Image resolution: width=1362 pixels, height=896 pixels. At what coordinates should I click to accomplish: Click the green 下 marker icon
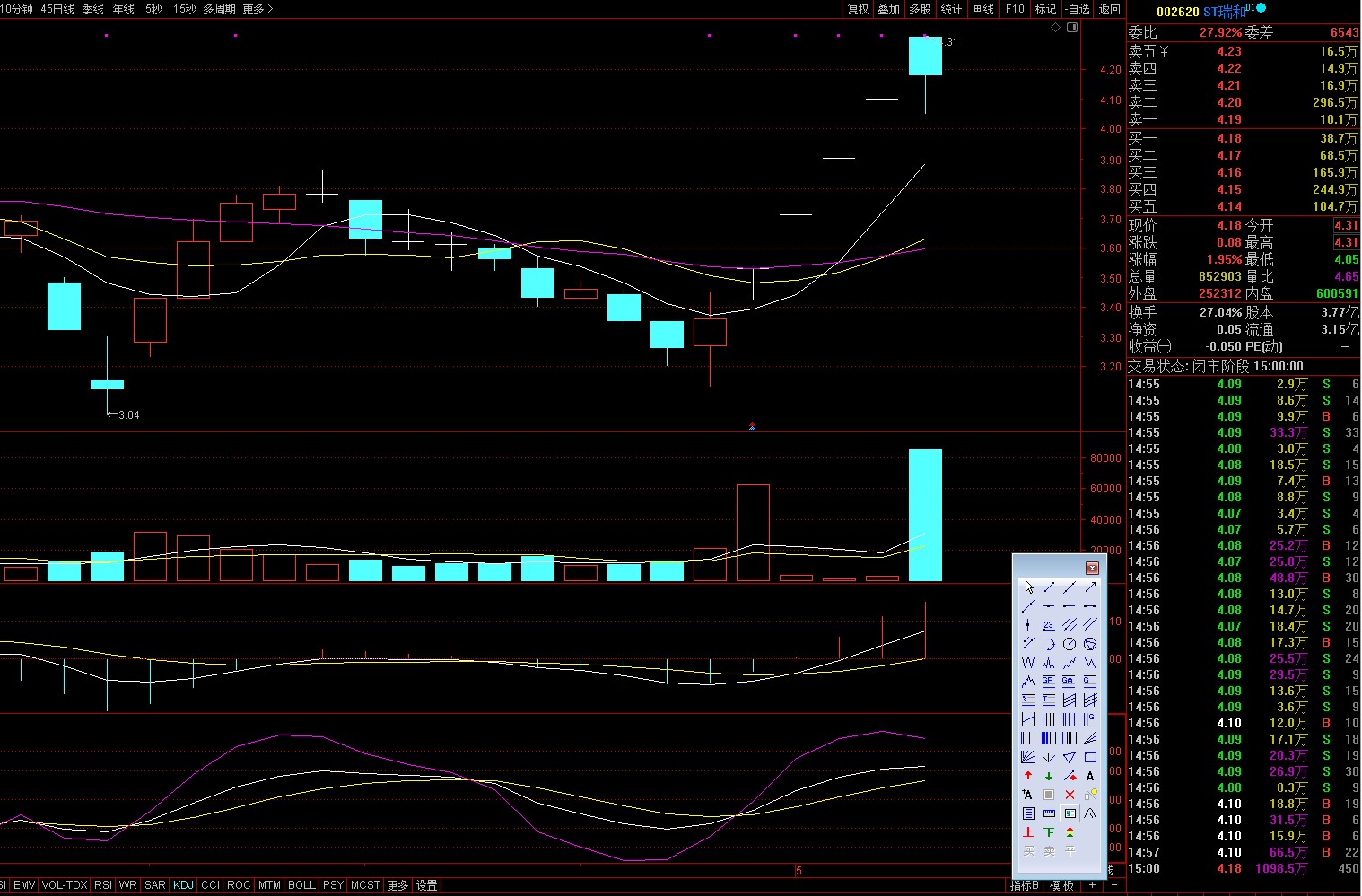coord(1049,832)
